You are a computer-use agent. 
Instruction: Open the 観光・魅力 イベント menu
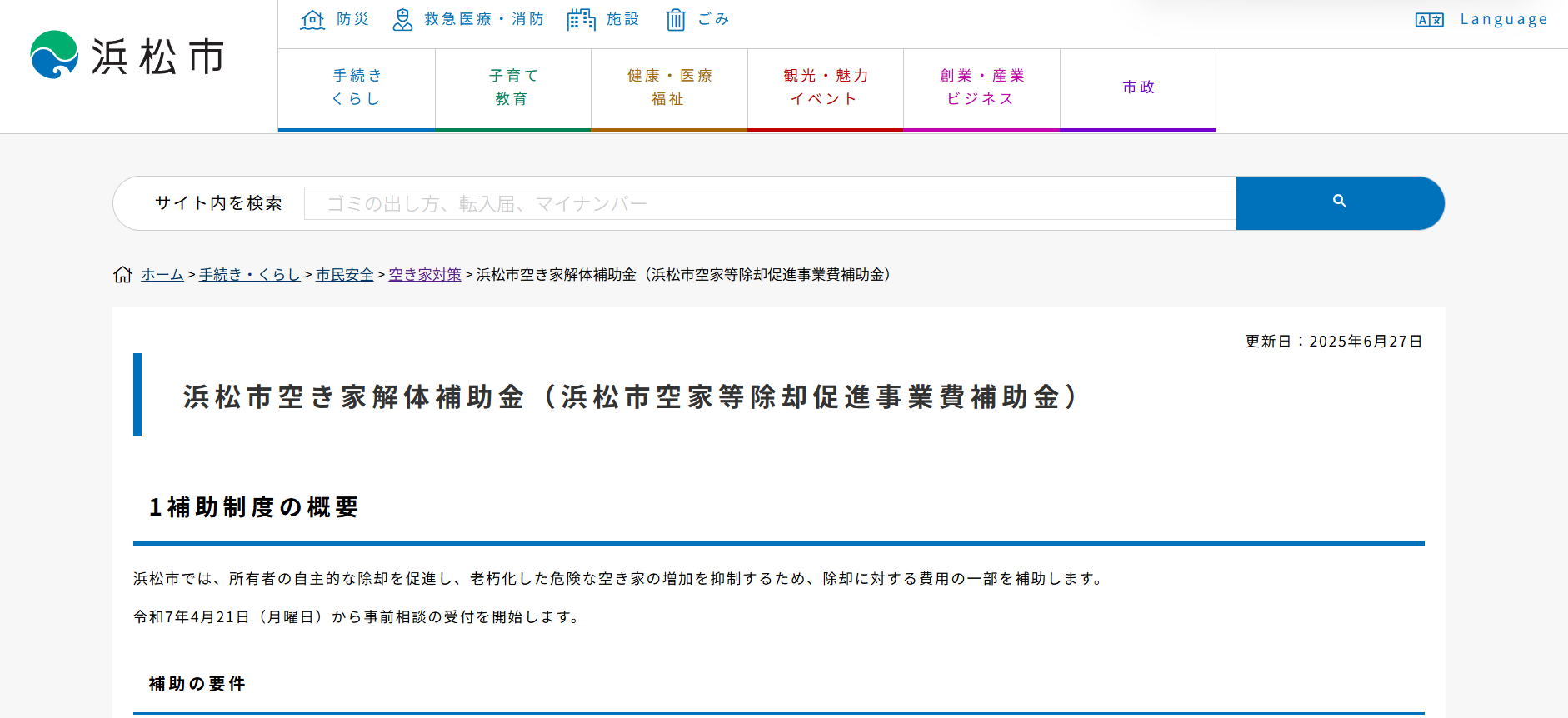pyautogui.click(x=825, y=87)
